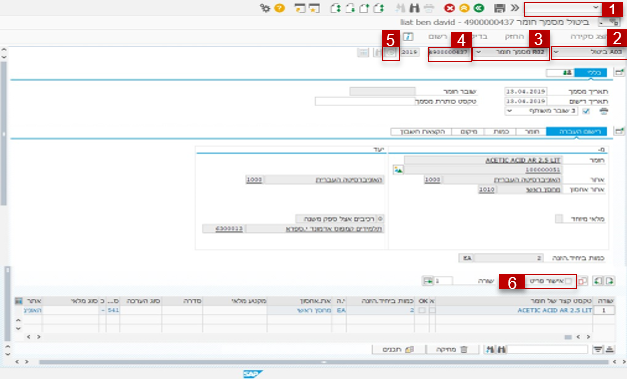Image resolution: width=627 pixels, height=379 pixels.
Task: Click the printer icon in header data
Action: pyautogui.click(x=604, y=111)
